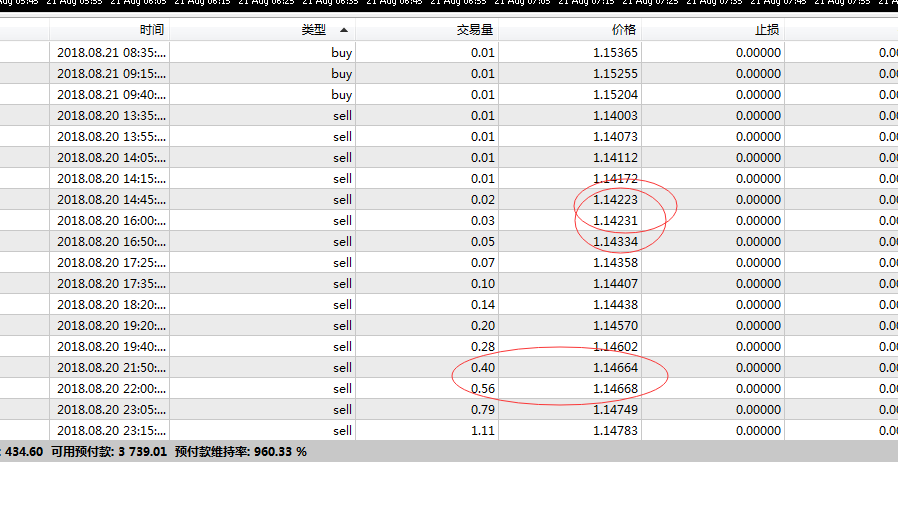Click the circled price 1.14223

click(x=615, y=200)
